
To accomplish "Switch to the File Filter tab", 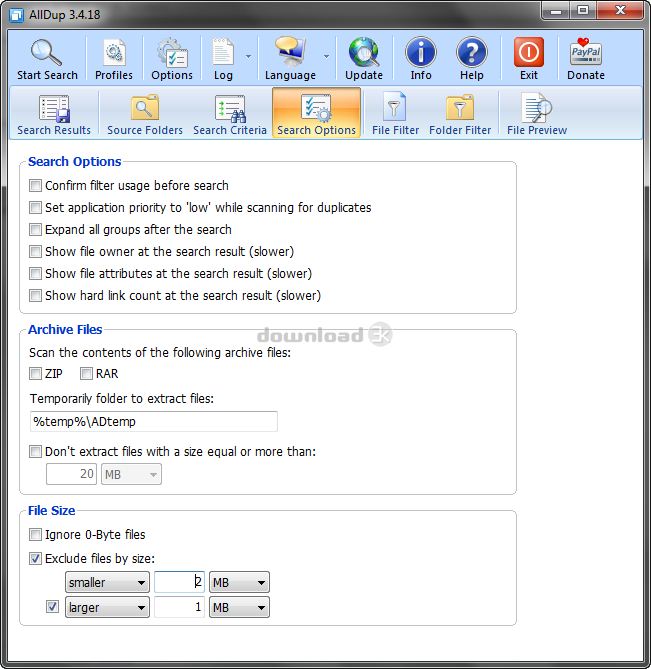I will pyautogui.click(x=395, y=113).
